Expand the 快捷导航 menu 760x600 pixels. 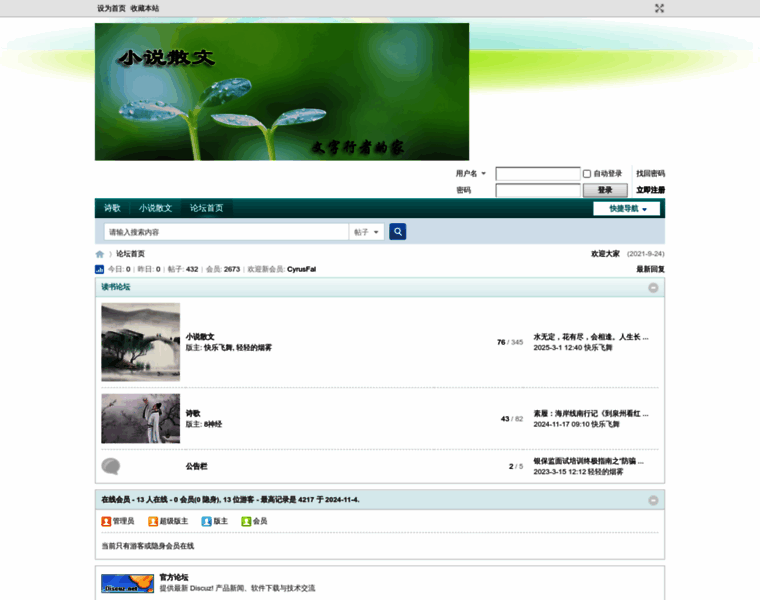pyautogui.click(x=627, y=208)
